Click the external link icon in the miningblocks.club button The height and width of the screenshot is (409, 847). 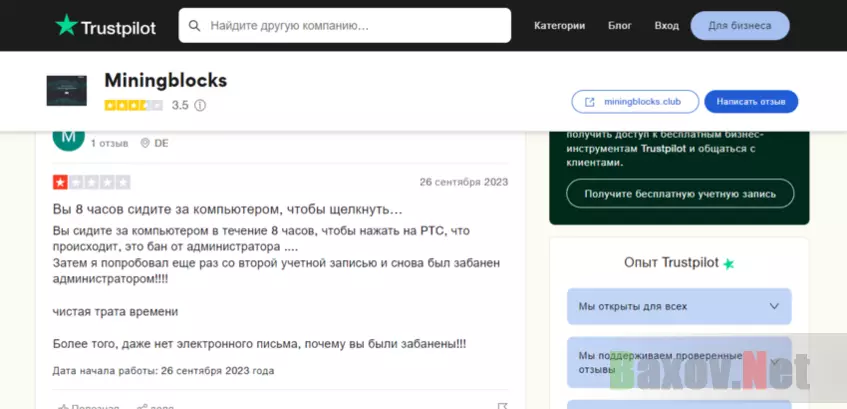coord(590,102)
